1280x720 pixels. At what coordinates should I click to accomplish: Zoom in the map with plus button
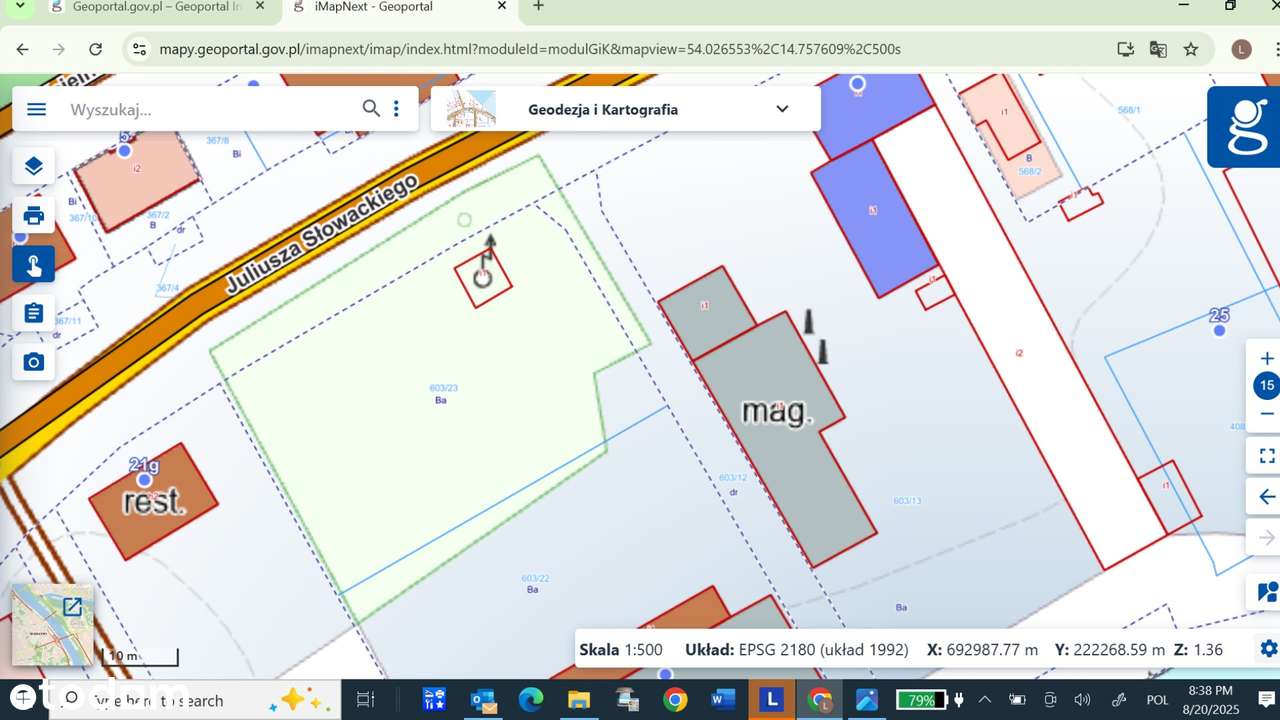(x=1267, y=358)
